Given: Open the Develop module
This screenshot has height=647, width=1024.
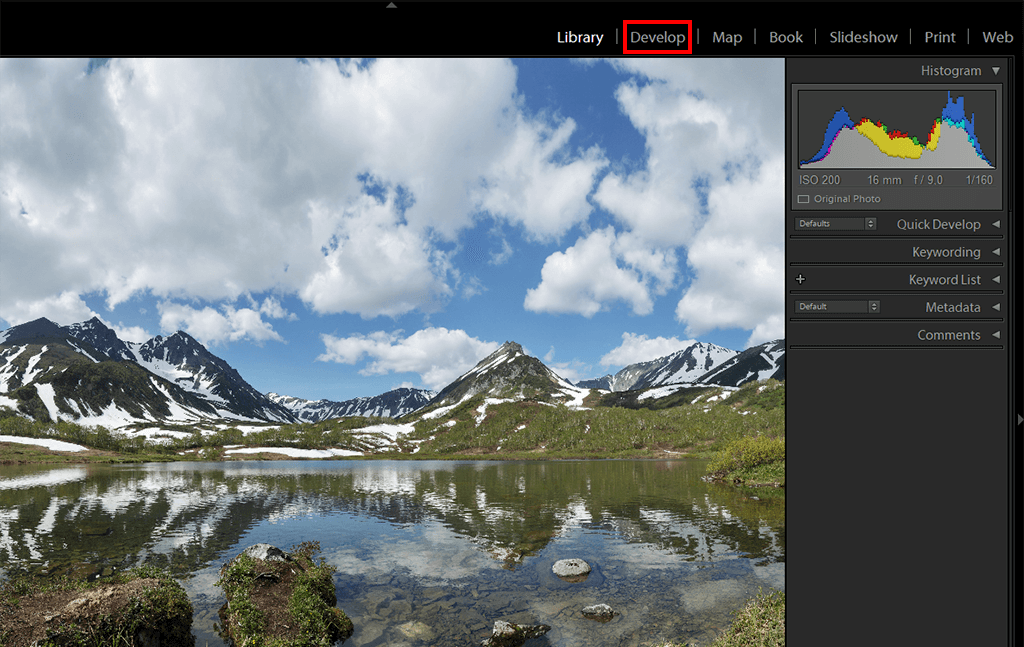Looking at the screenshot, I should (x=658, y=37).
